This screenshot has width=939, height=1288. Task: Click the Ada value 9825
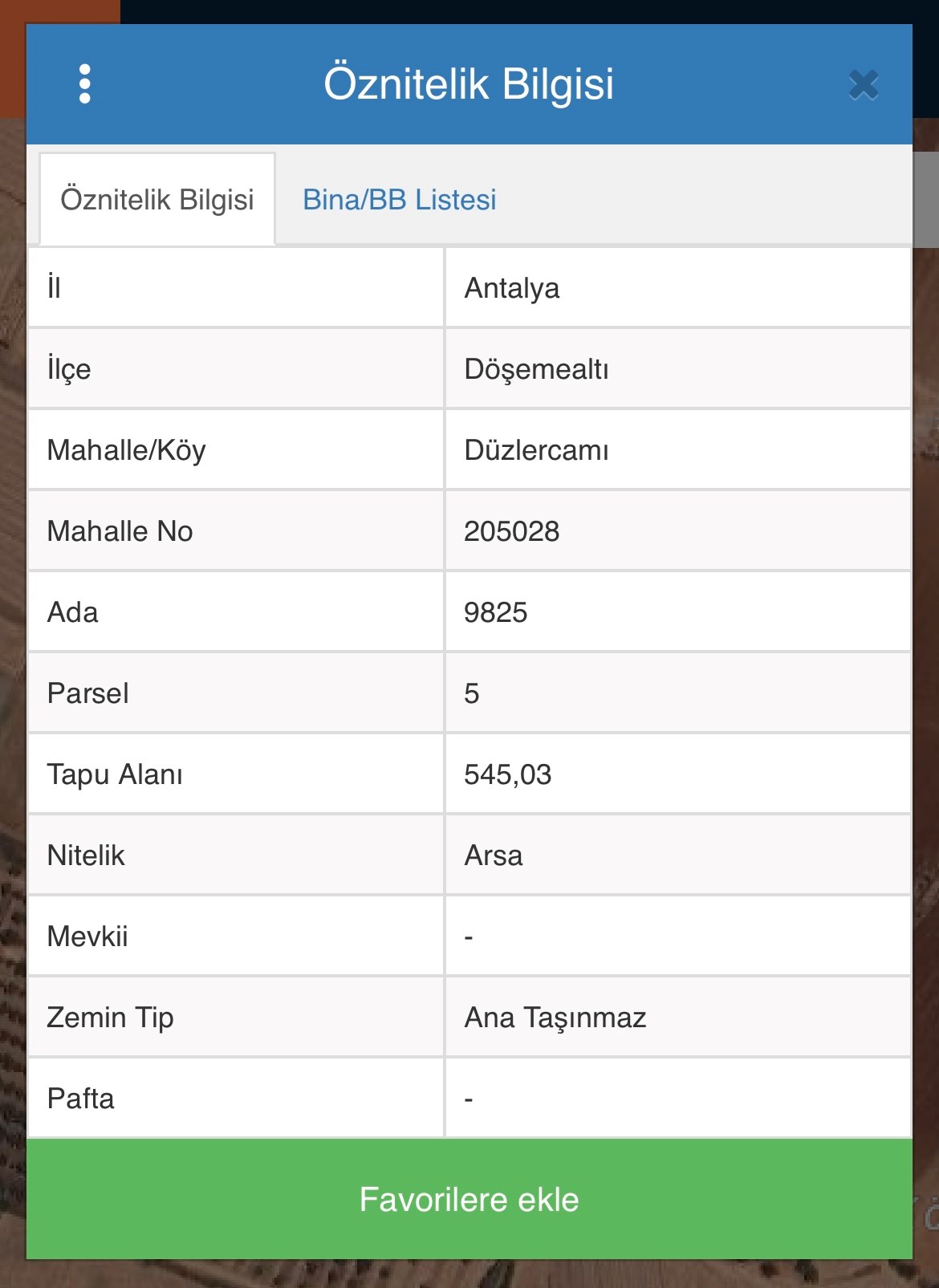coord(495,612)
